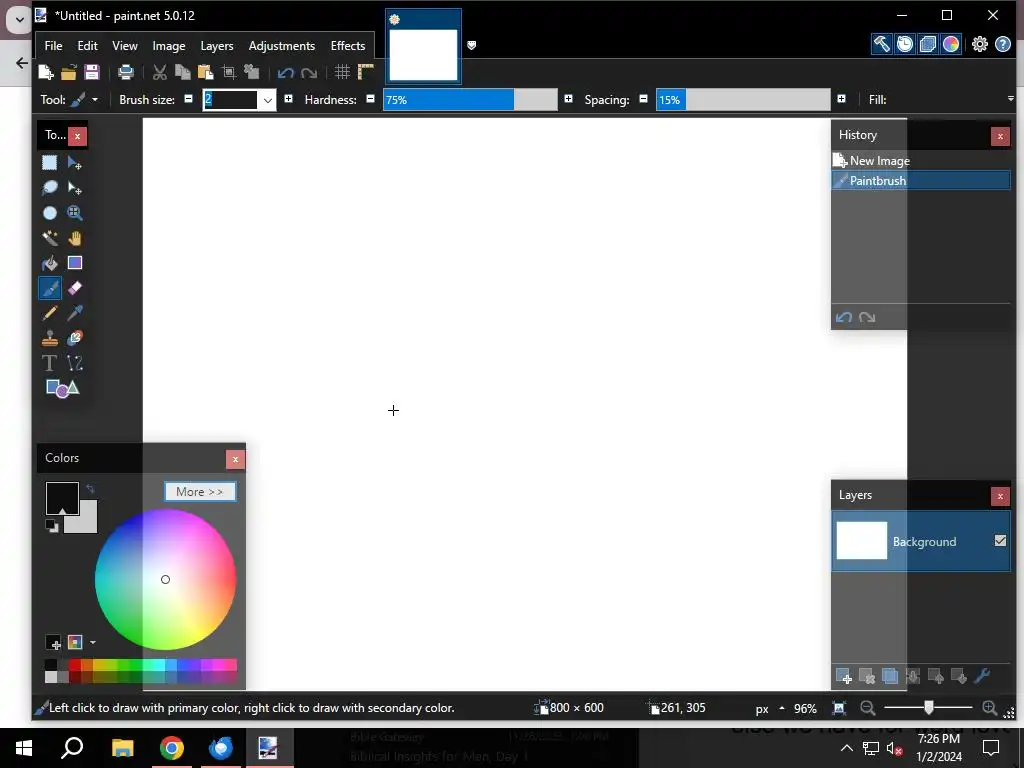Reset colors to black and white
This screenshot has height=768, width=1024.
(52, 526)
